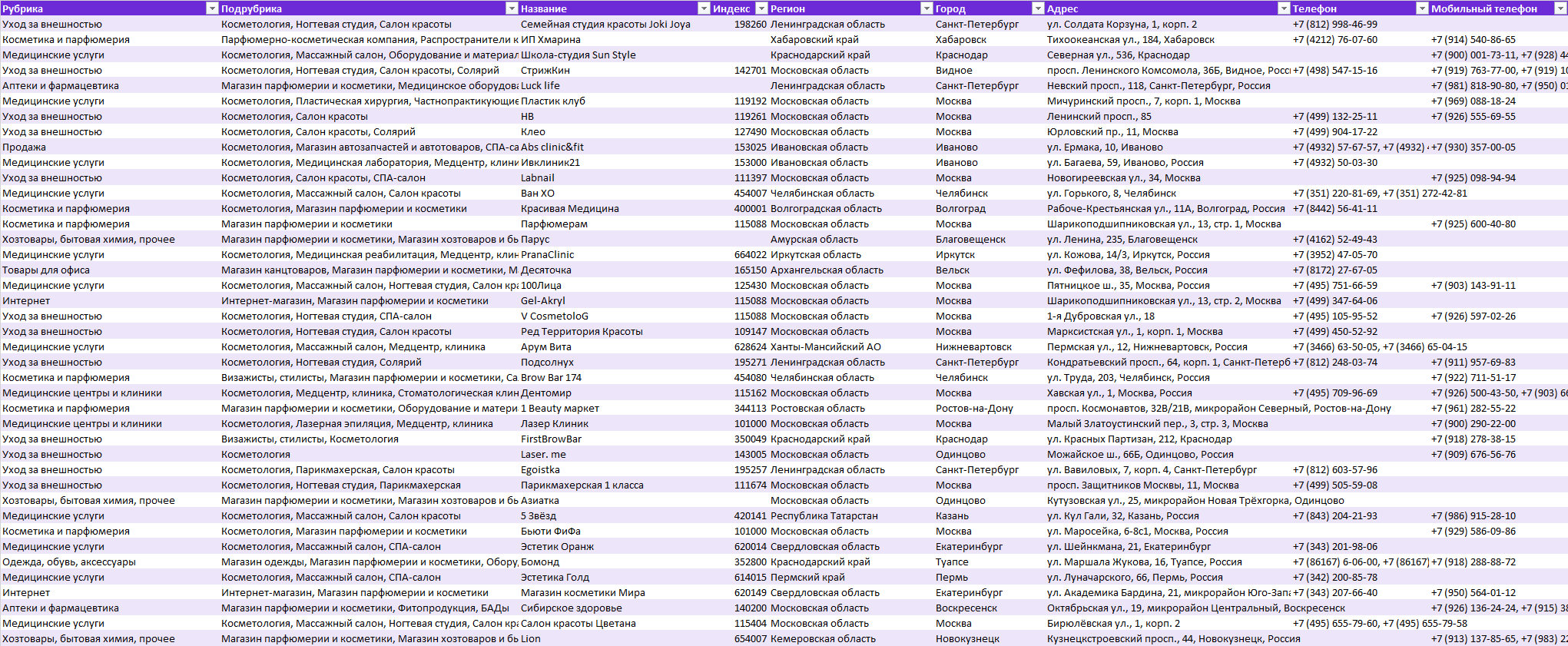This screenshot has height=646, width=1568.
Task: Select the cell "Семейная студия красоты Joki Joya"
Action: pos(615,24)
